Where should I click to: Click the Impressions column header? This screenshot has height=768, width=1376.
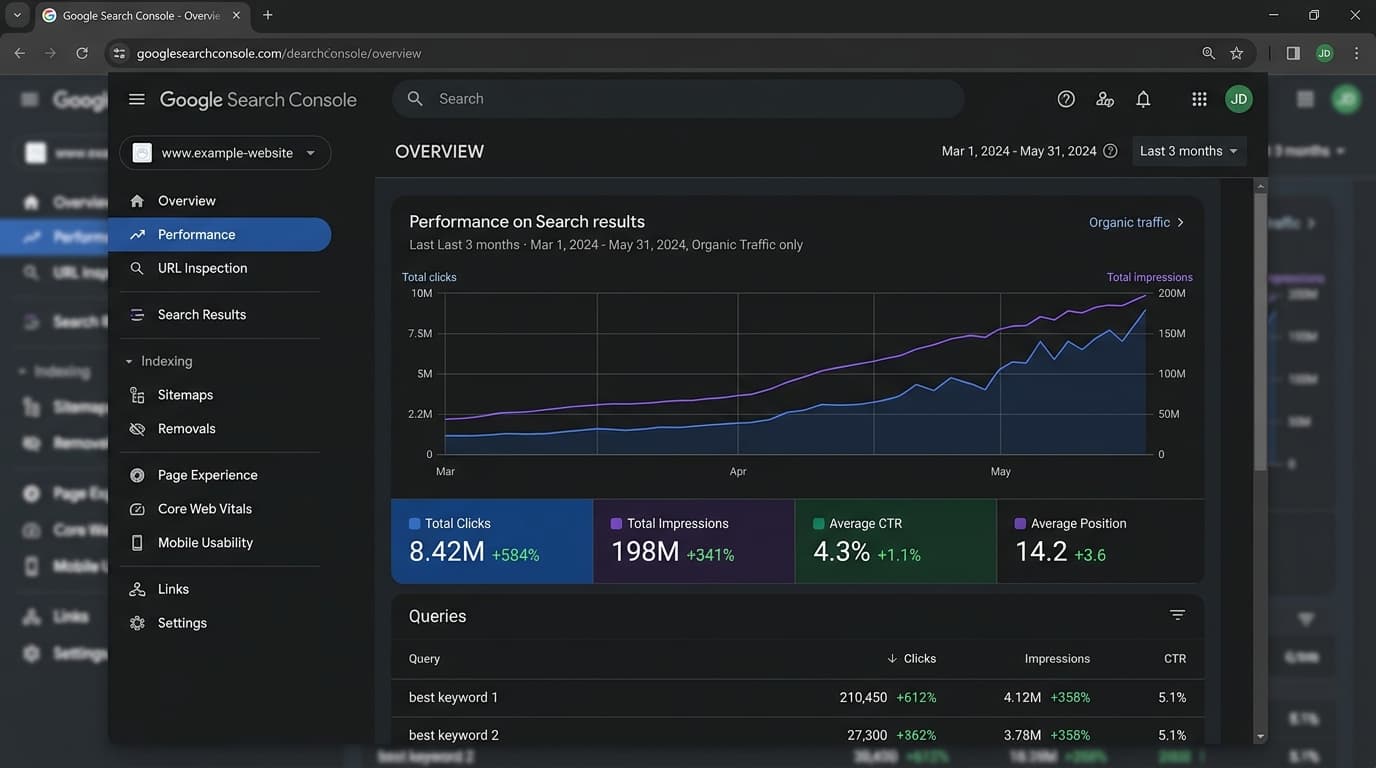click(x=1057, y=658)
